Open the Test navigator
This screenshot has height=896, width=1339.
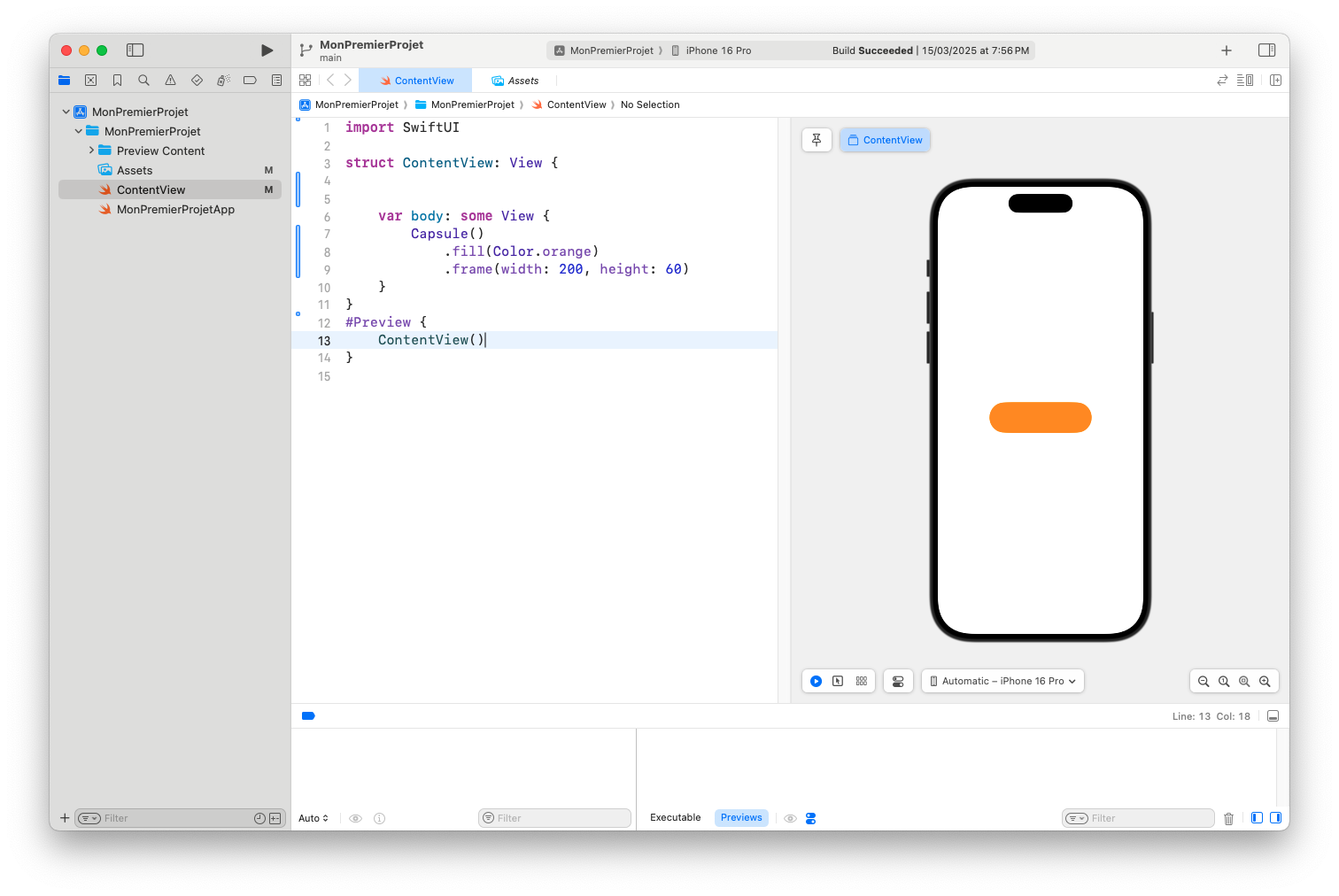click(197, 81)
